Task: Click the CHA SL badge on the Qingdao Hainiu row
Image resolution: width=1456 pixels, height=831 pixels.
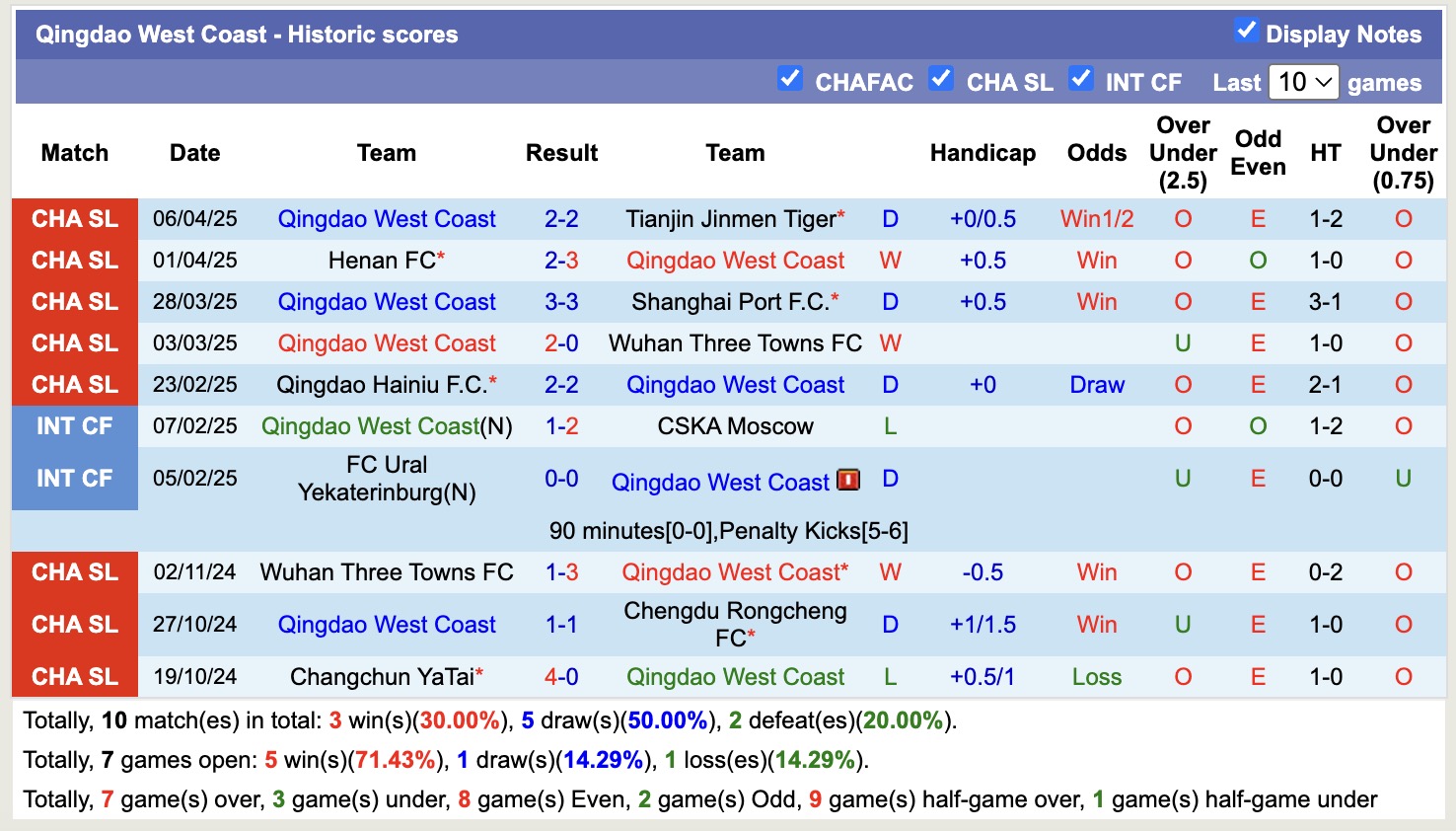Action: click(74, 384)
